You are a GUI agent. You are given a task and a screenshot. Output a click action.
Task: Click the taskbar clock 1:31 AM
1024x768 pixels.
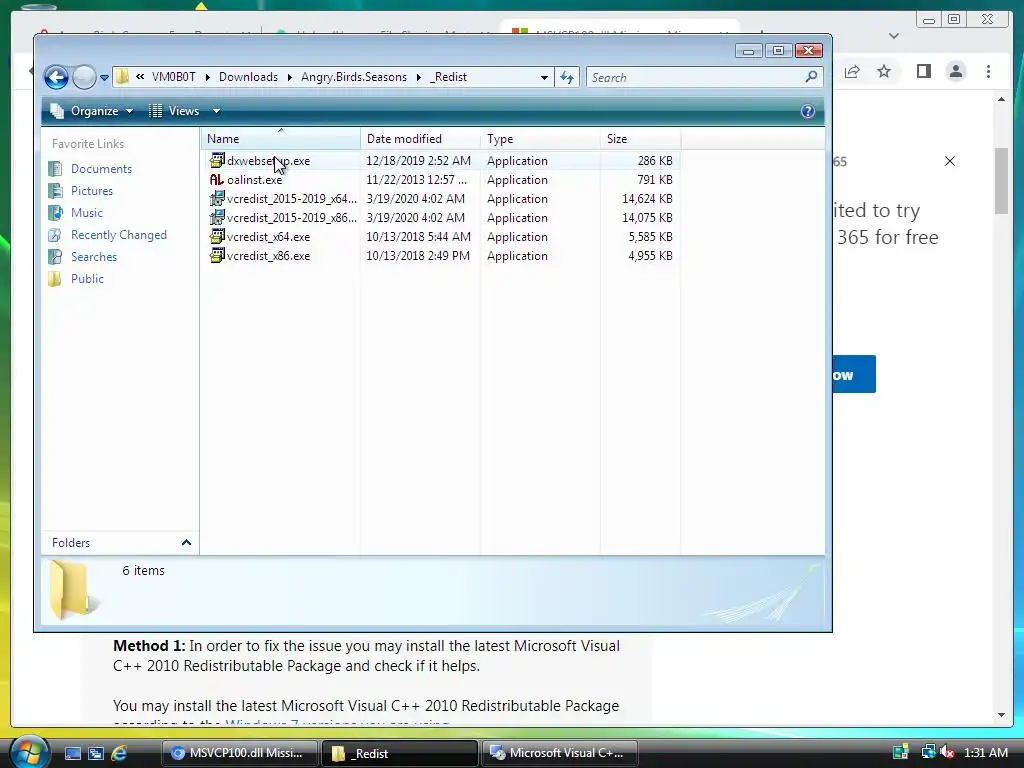pos(986,753)
